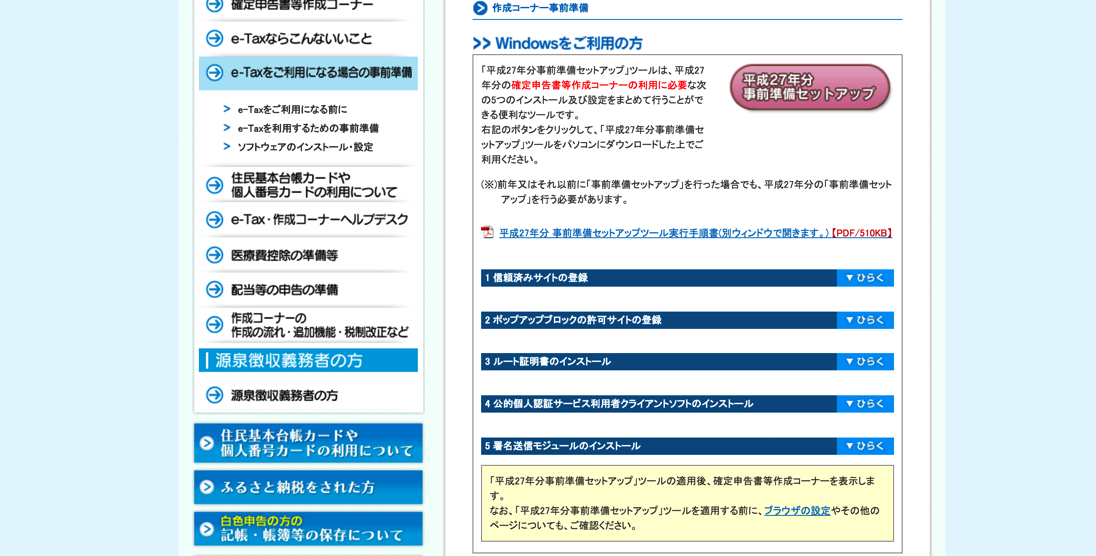Click 源泉徴収義務者の方 blue section header
This screenshot has width=1096, height=556.
pyautogui.click(x=308, y=360)
